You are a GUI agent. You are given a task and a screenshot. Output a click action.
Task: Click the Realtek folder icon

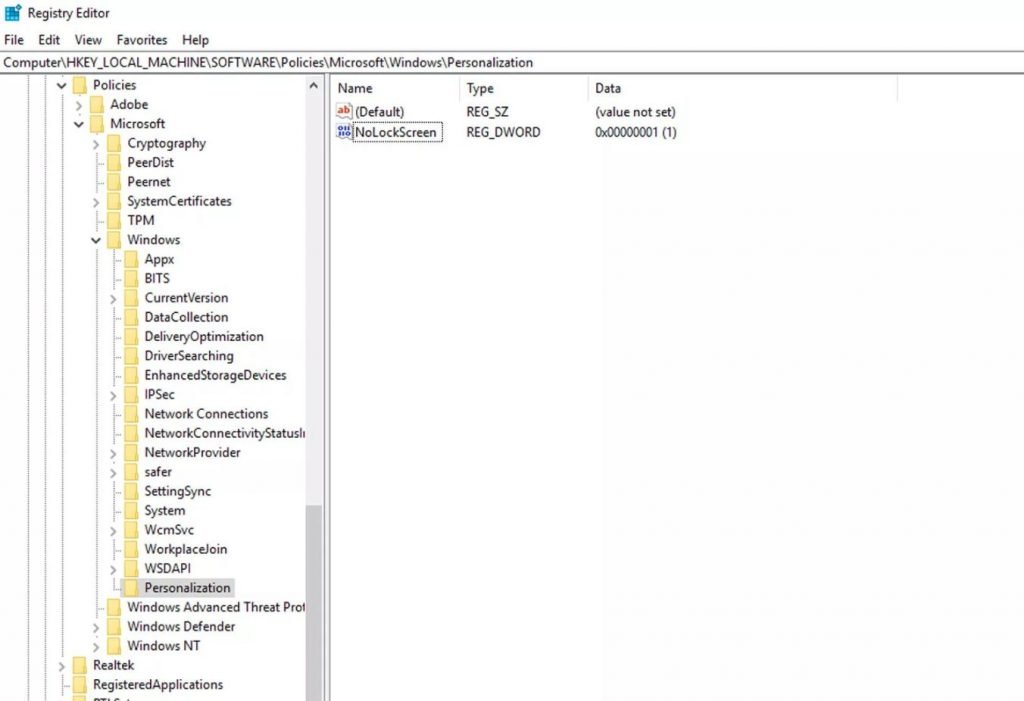(80, 666)
